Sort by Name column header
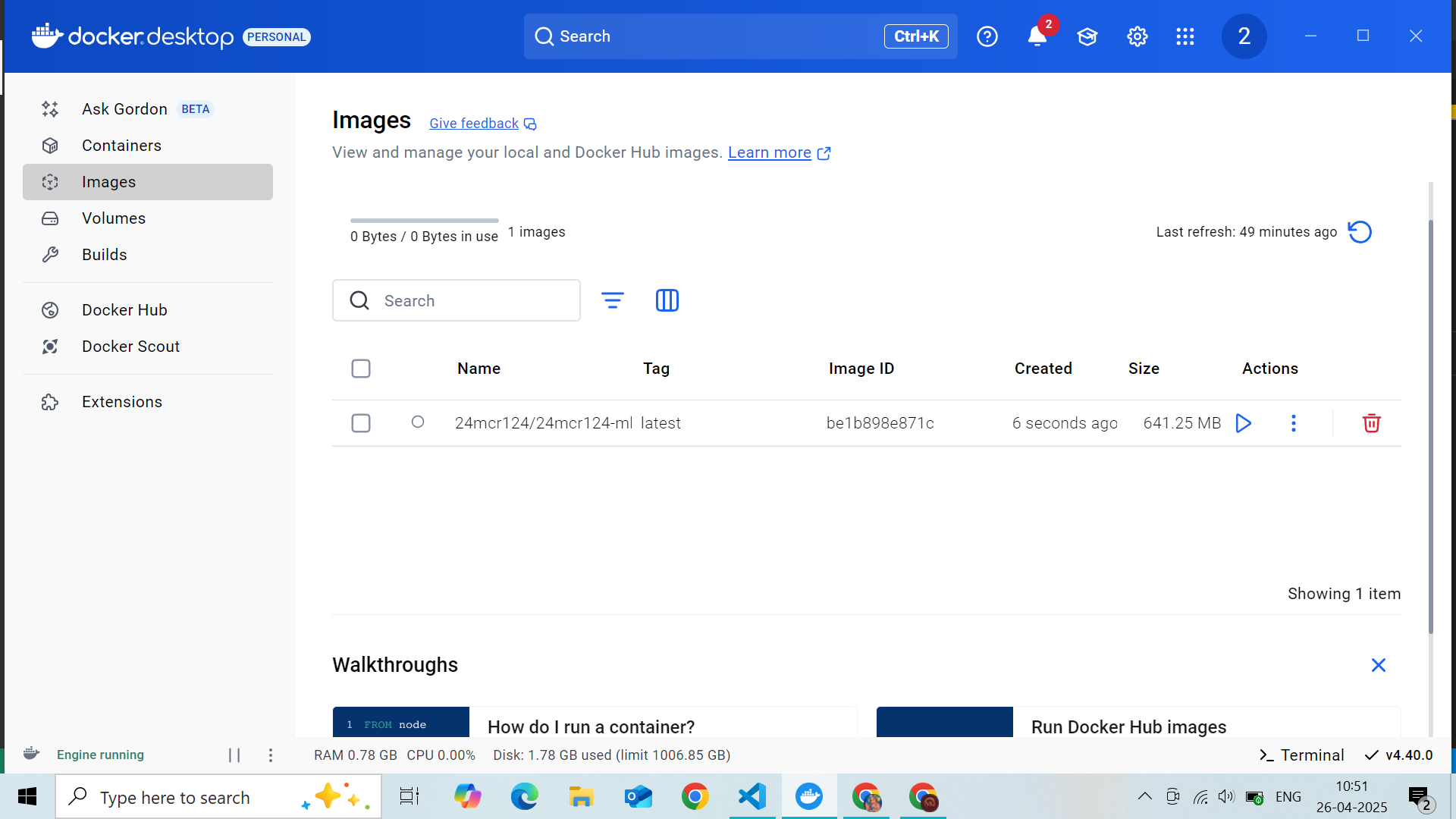This screenshot has height=819, width=1456. click(479, 369)
